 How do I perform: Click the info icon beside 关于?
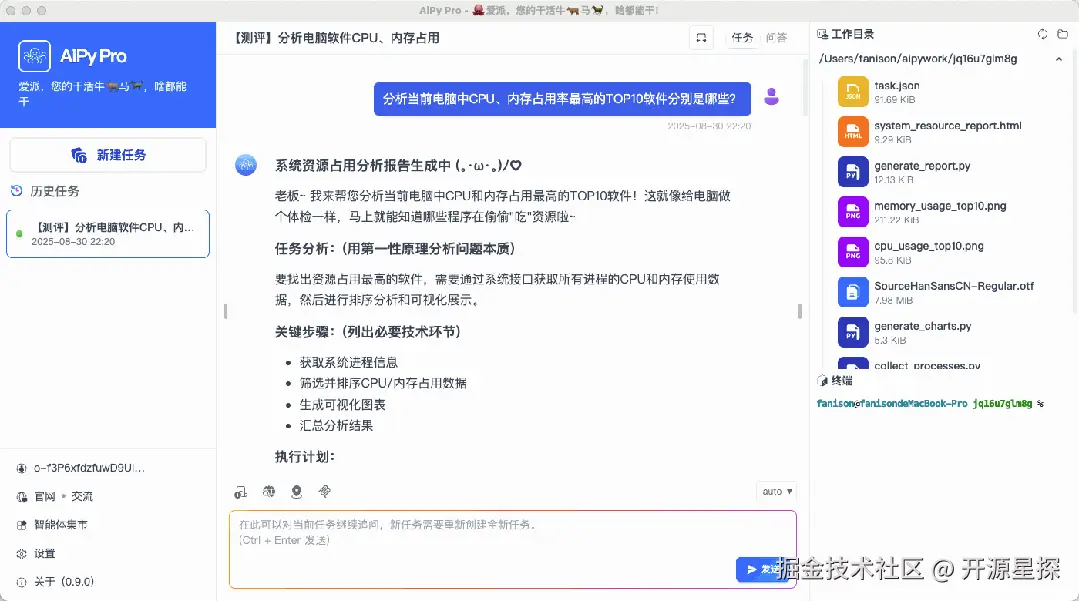point(21,582)
